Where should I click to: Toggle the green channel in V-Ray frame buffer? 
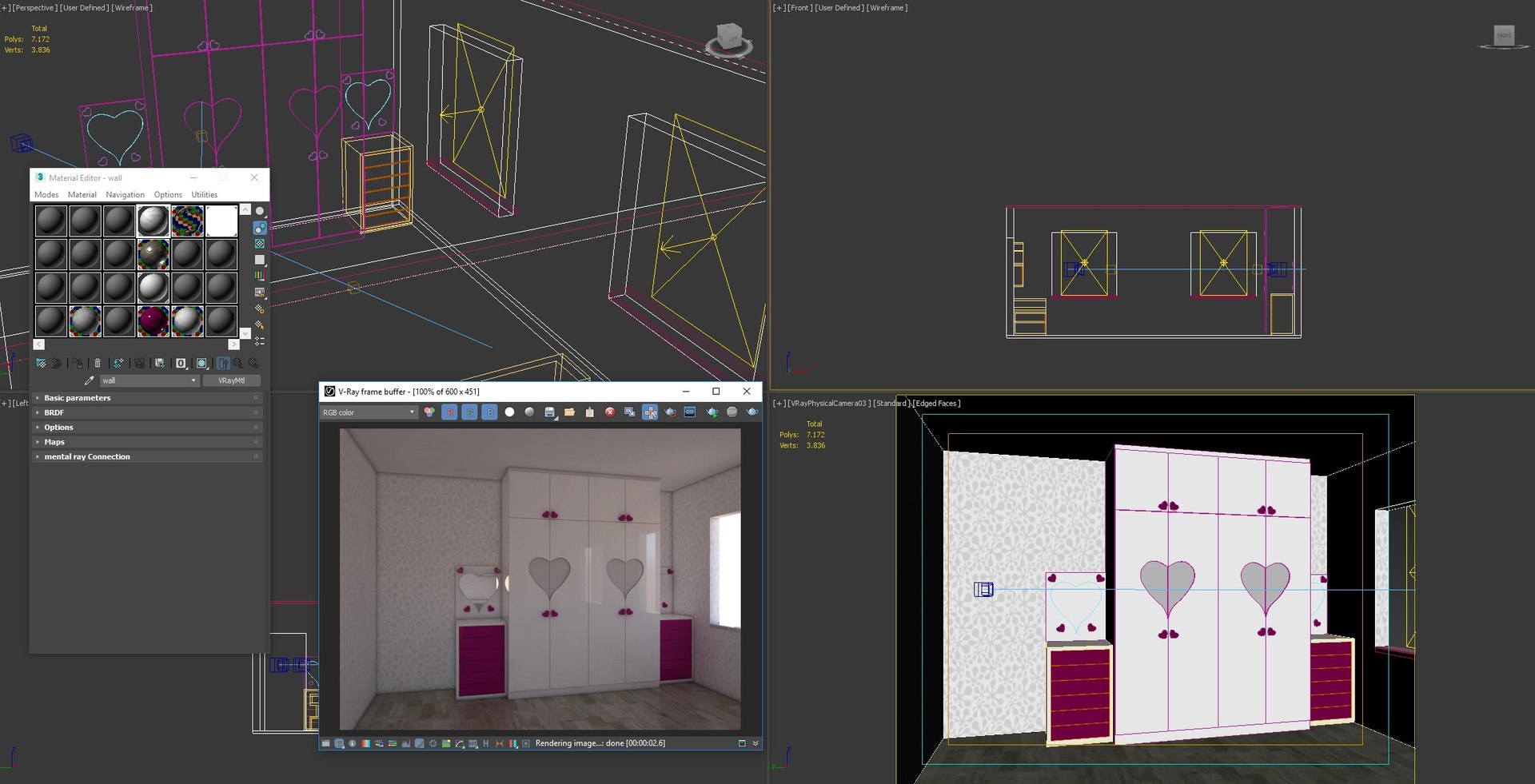click(x=469, y=412)
